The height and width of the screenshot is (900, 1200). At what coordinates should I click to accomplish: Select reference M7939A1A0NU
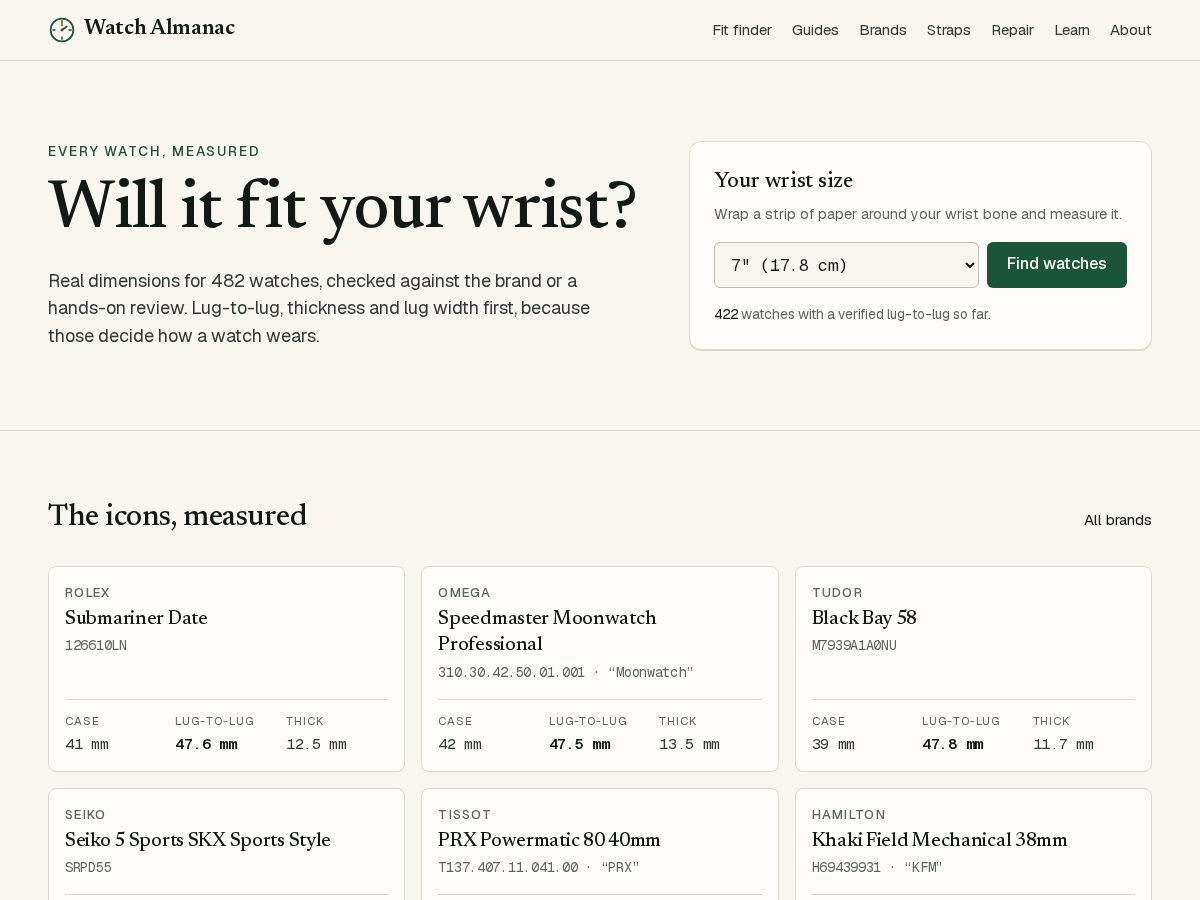tap(854, 646)
